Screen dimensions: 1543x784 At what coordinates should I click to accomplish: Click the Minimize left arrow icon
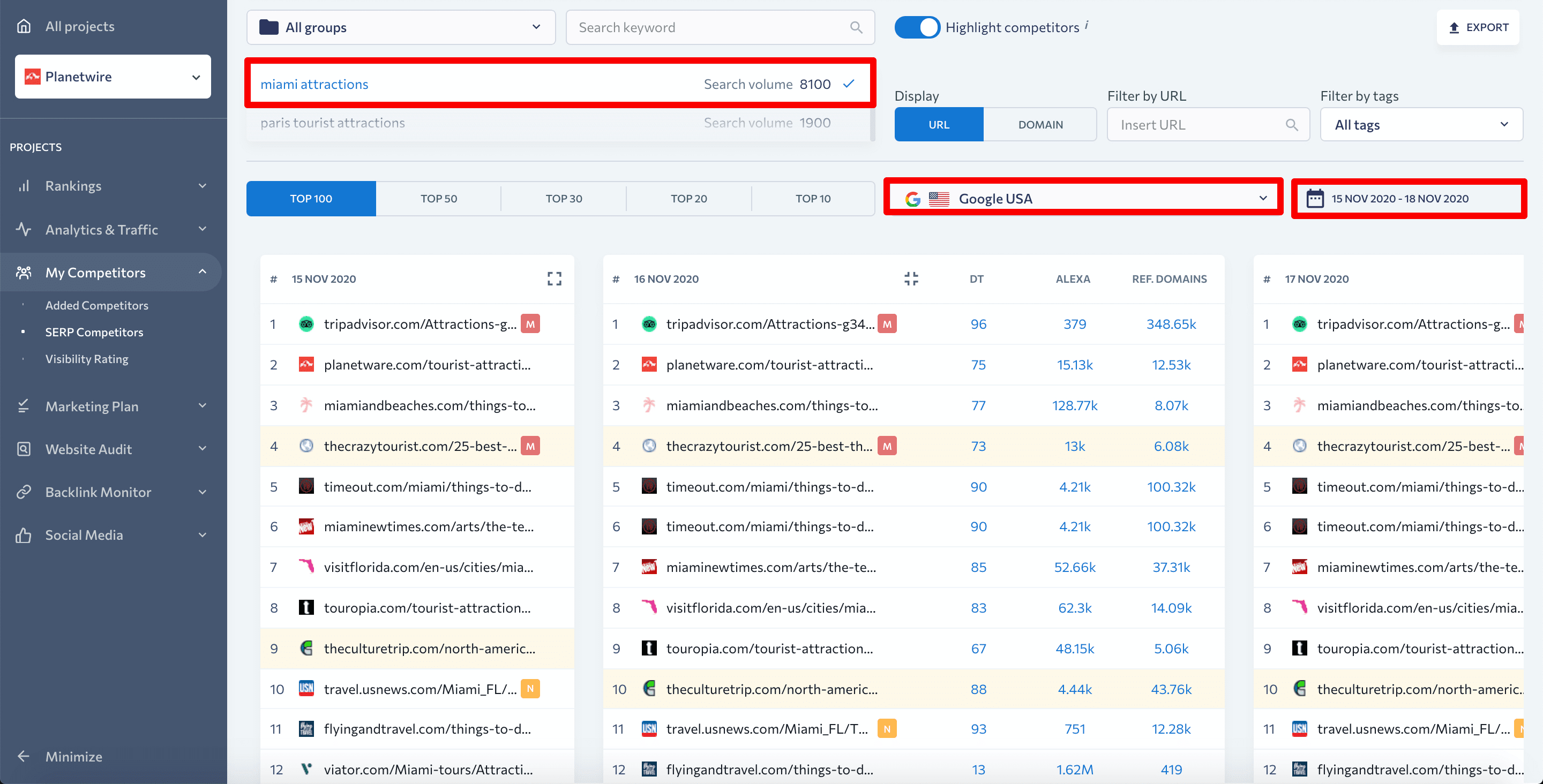tap(24, 757)
